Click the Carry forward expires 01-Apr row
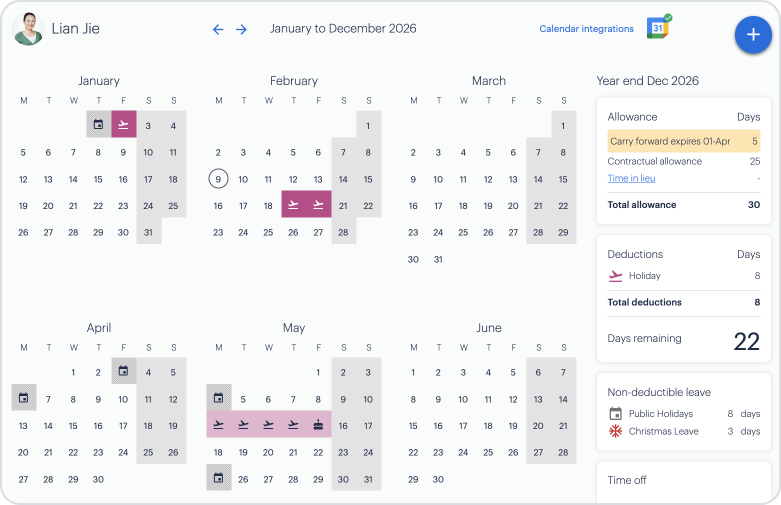781x505 pixels. (x=683, y=142)
